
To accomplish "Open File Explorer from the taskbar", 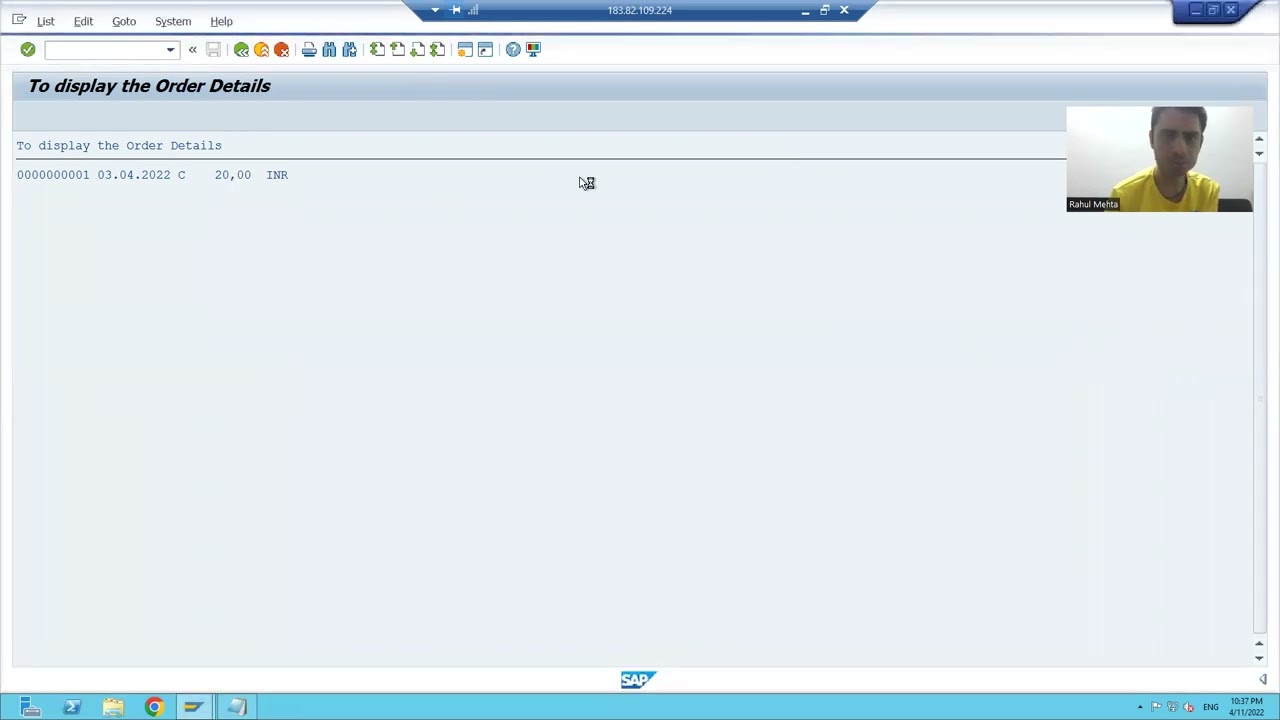I will tap(113, 707).
